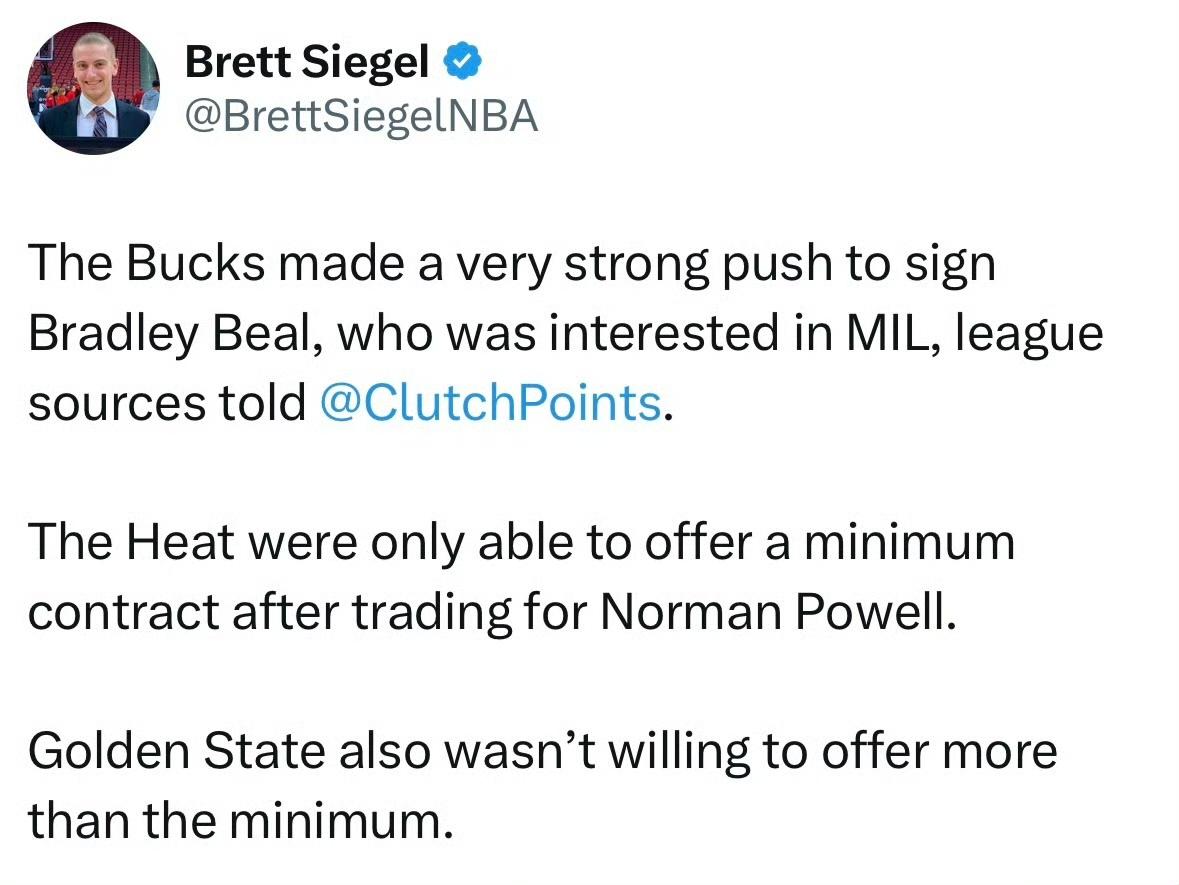Click the abbreviation "MIL" in the tweet
Image resolution: width=1179 pixels, height=885 pixels.
891,333
